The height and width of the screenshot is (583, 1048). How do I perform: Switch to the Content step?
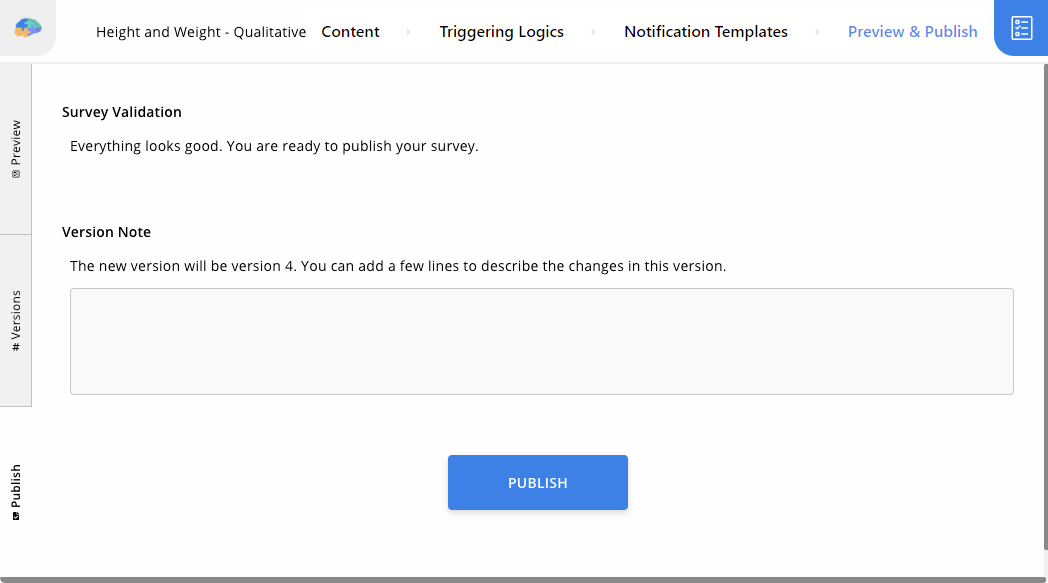pos(350,31)
